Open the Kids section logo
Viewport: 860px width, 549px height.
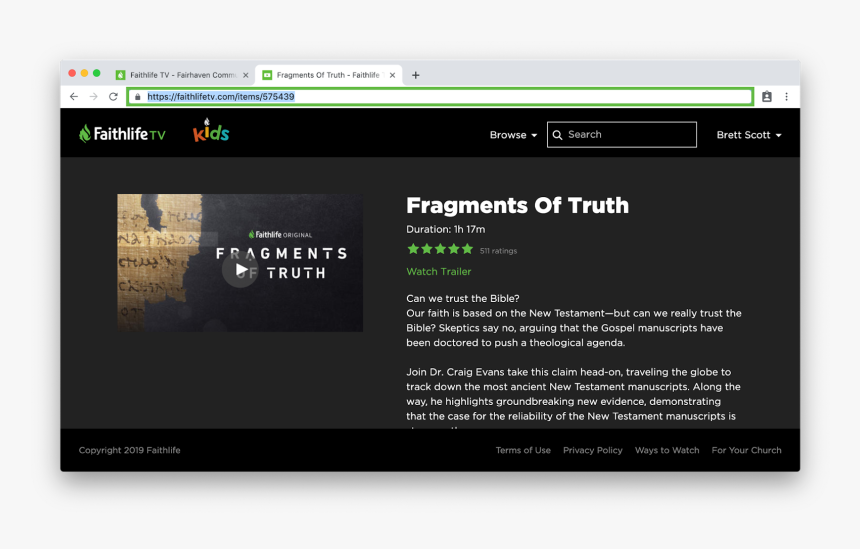(211, 131)
